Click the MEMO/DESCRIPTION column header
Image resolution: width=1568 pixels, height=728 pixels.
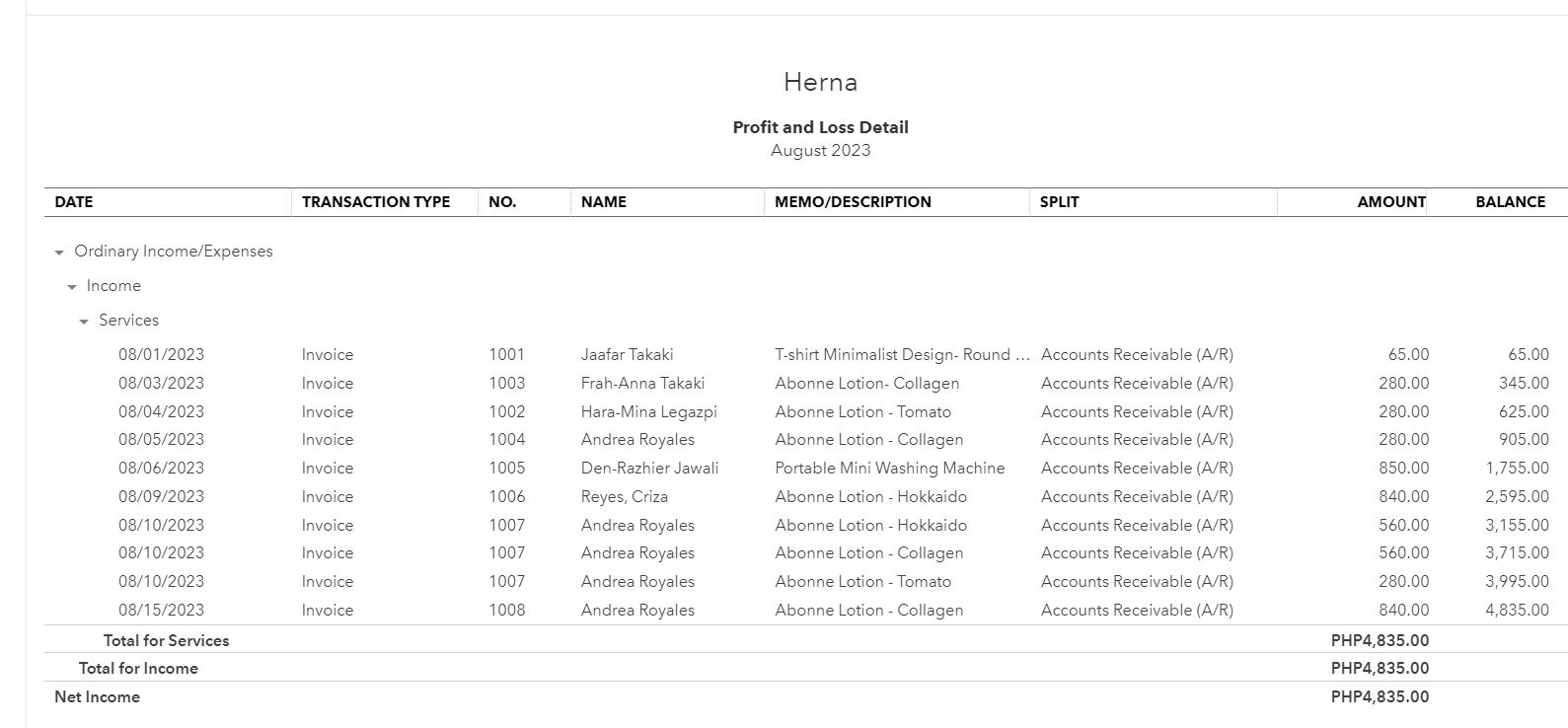853,202
